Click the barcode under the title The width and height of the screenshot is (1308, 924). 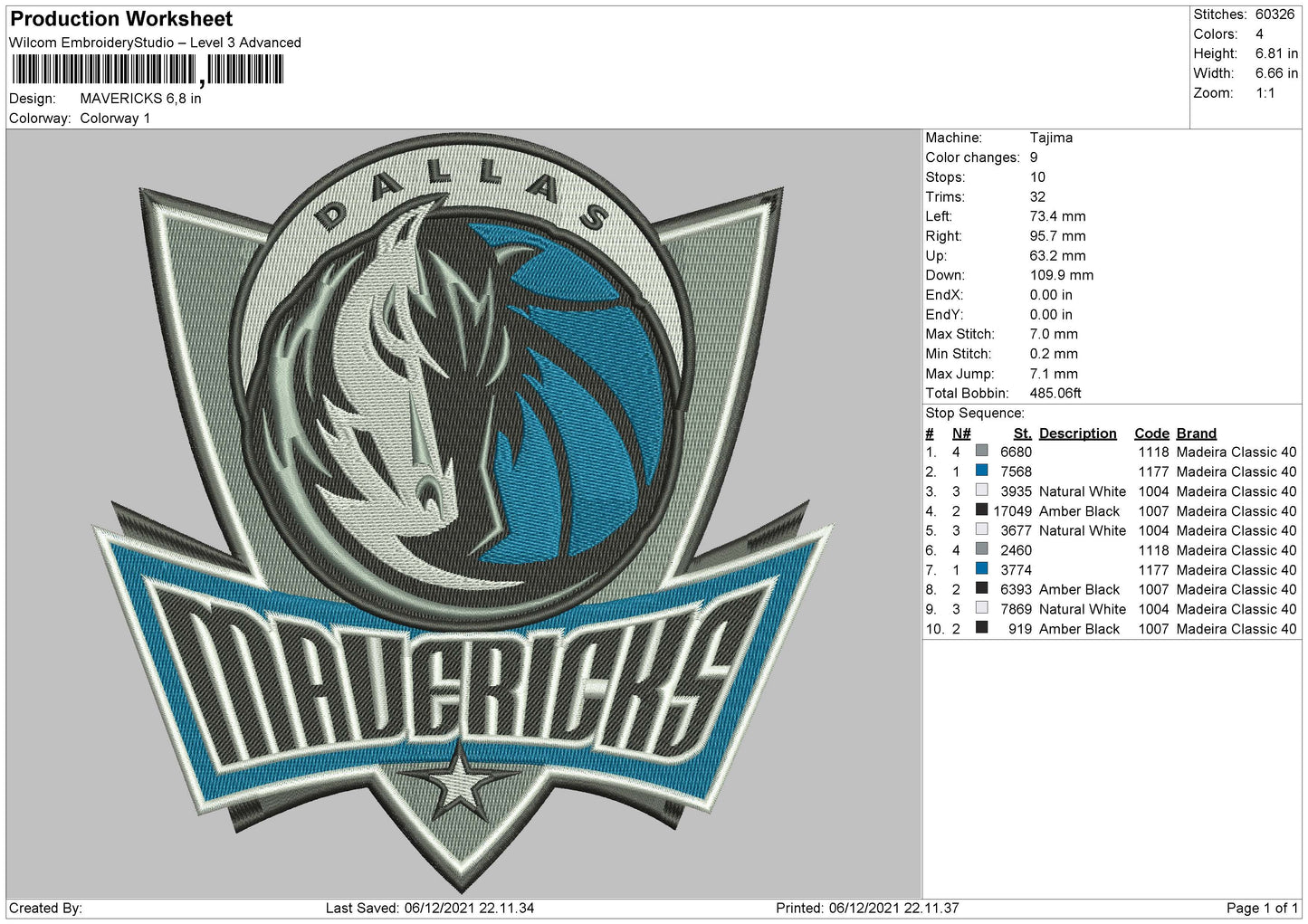[x=148, y=70]
